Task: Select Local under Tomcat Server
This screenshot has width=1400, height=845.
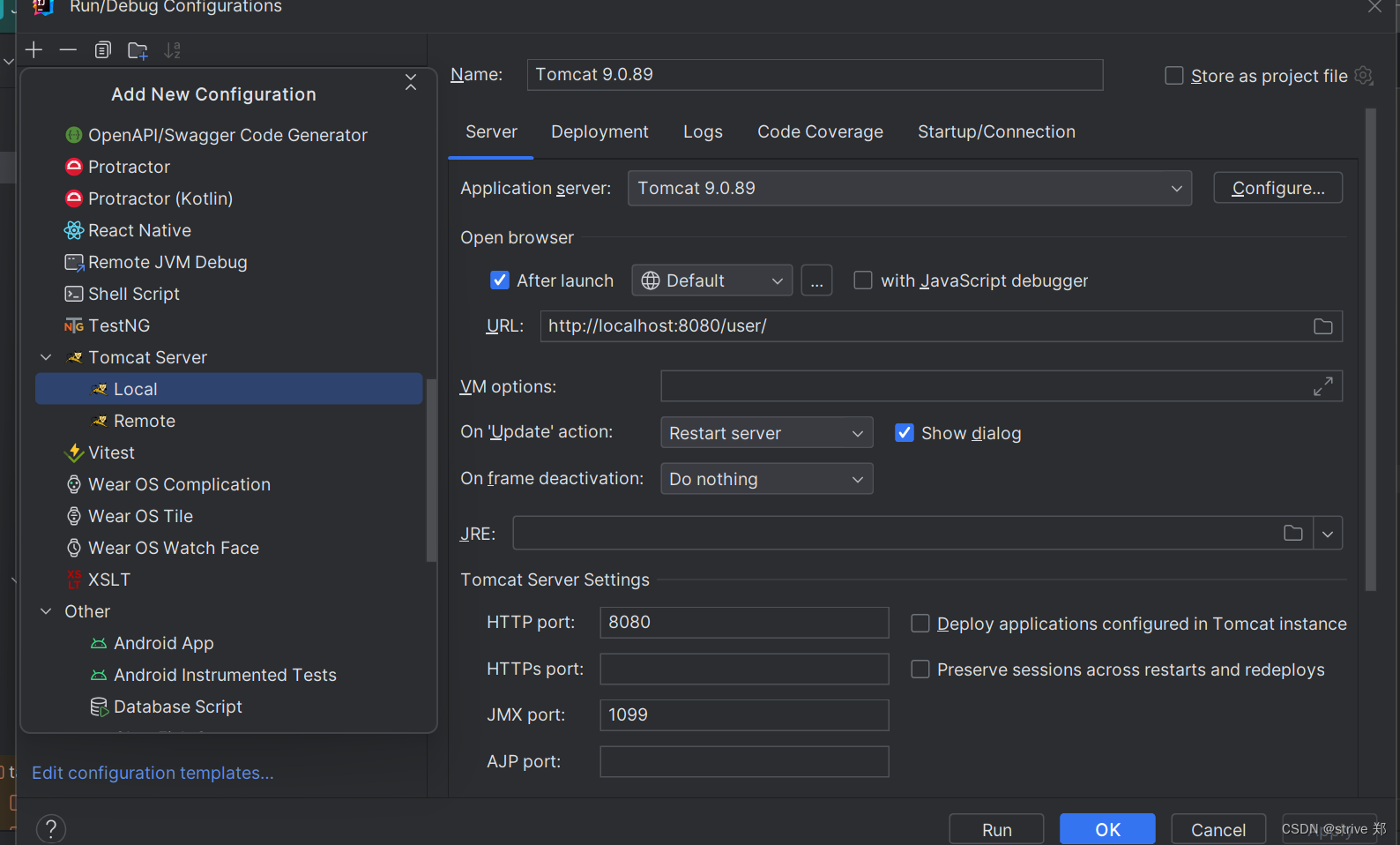Action: 229,389
